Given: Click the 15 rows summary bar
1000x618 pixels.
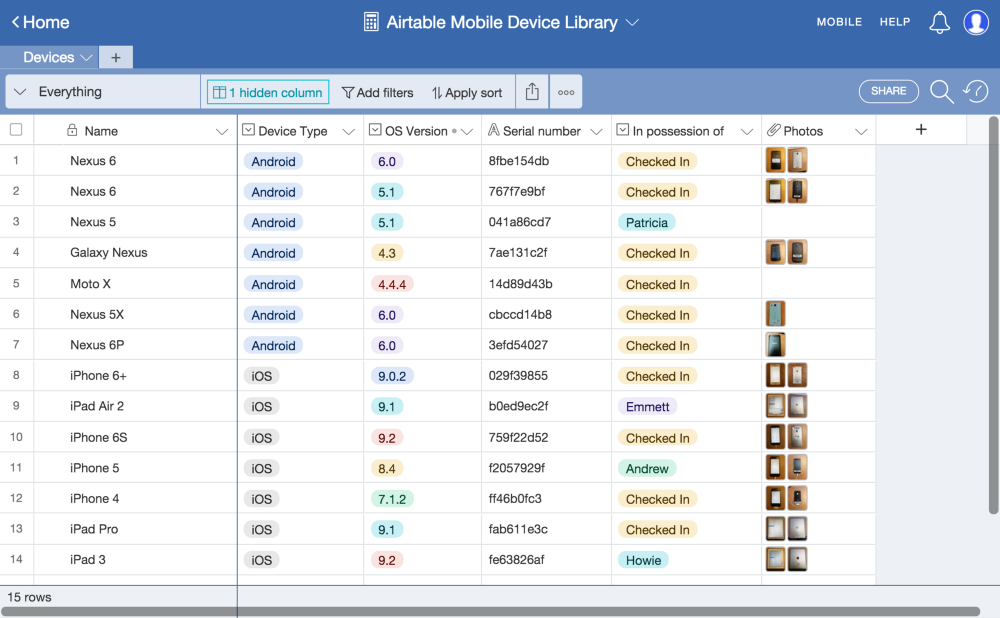Looking at the screenshot, I should click(x=29, y=598).
